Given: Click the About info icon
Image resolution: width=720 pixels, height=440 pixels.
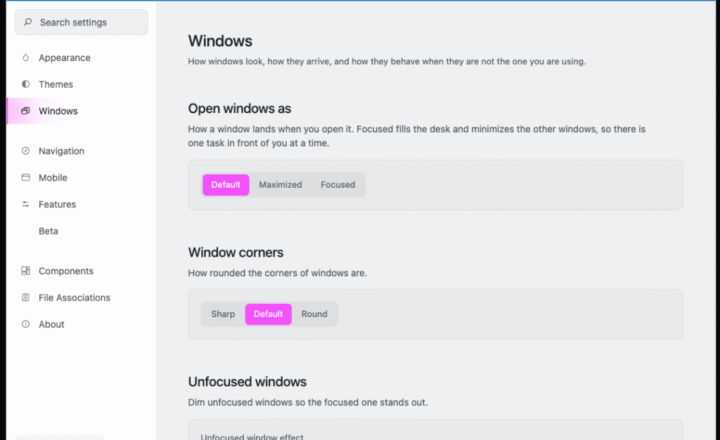Looking at the screenshot, I should pos(26,324).
